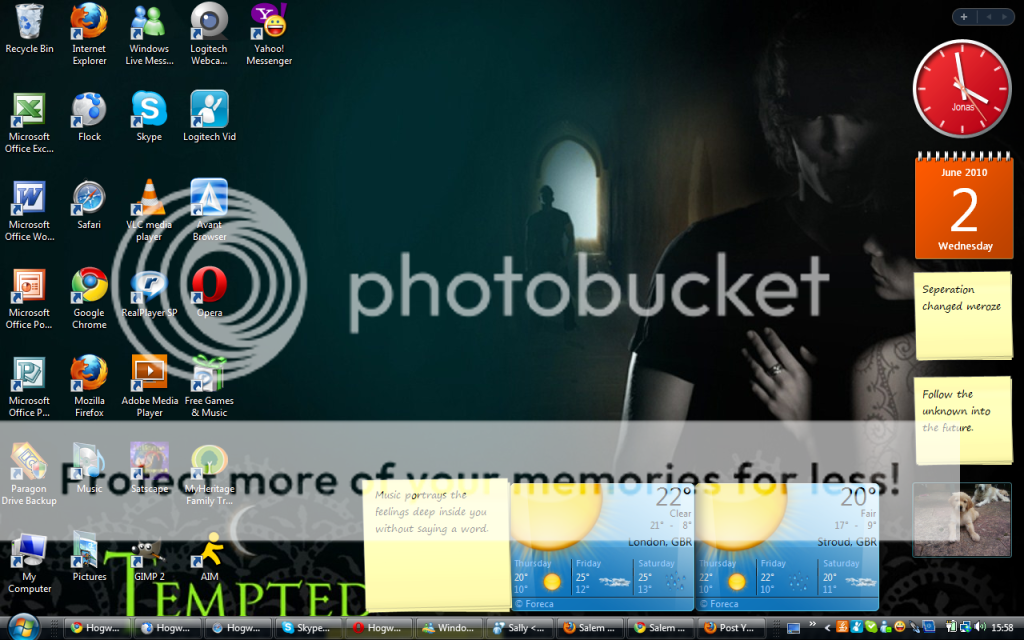Image resolution: width=1024 pixels, height=640 pixels.
Task: Click the orange Java tray icon
Action: (842, 627)
